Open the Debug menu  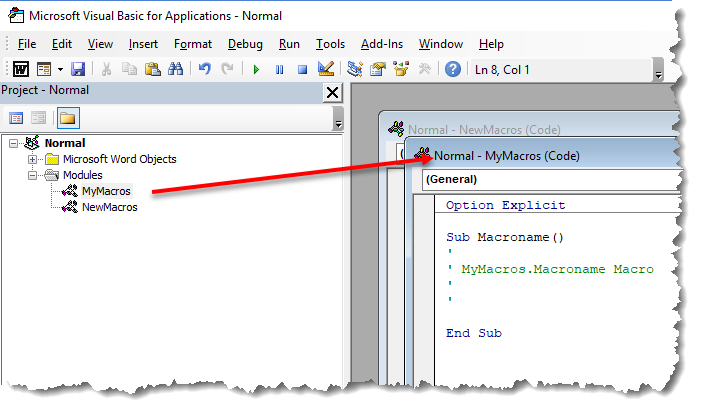click(245, 44)
